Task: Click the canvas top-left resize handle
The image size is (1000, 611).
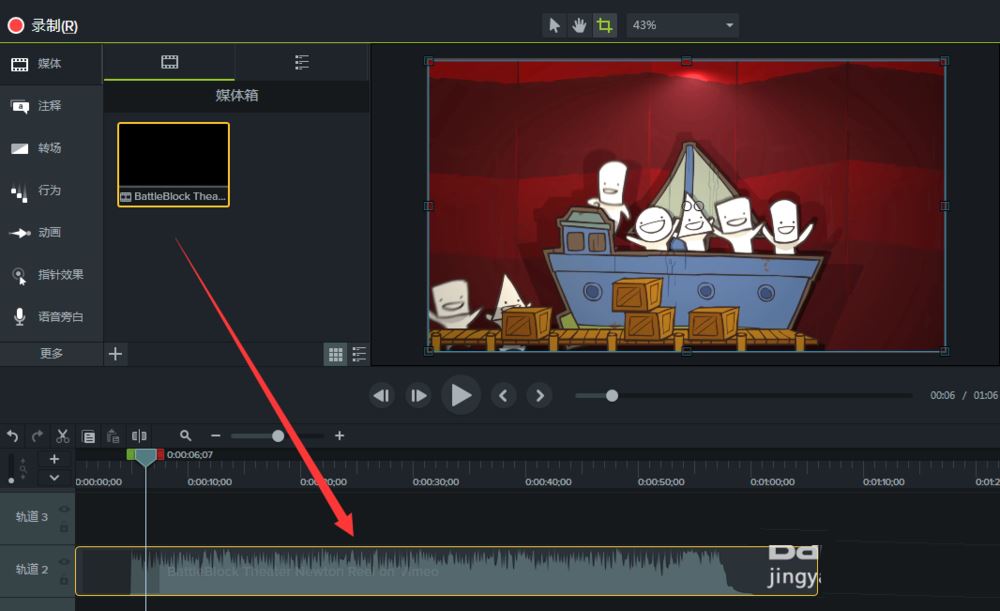Action: point(429,61)
